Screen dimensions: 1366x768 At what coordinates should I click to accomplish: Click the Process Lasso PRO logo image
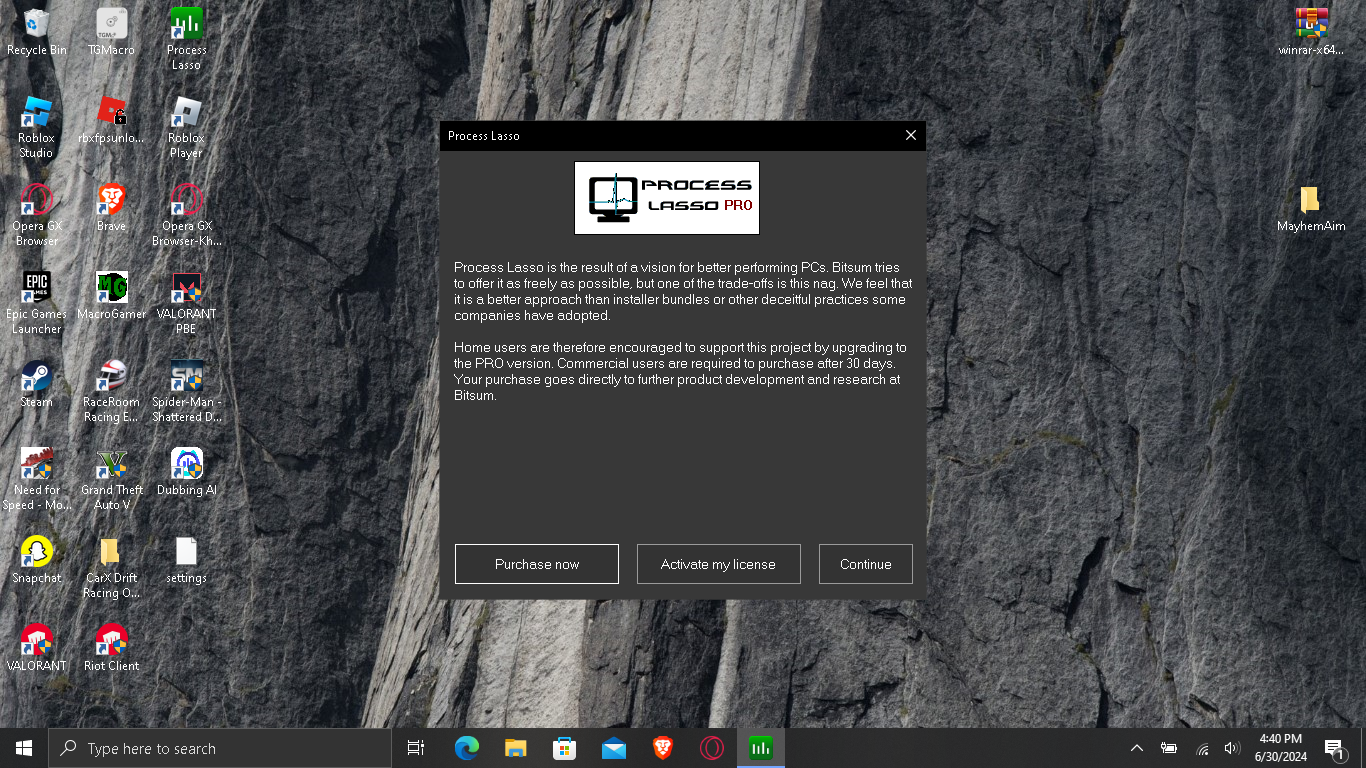tap(667, 198)
